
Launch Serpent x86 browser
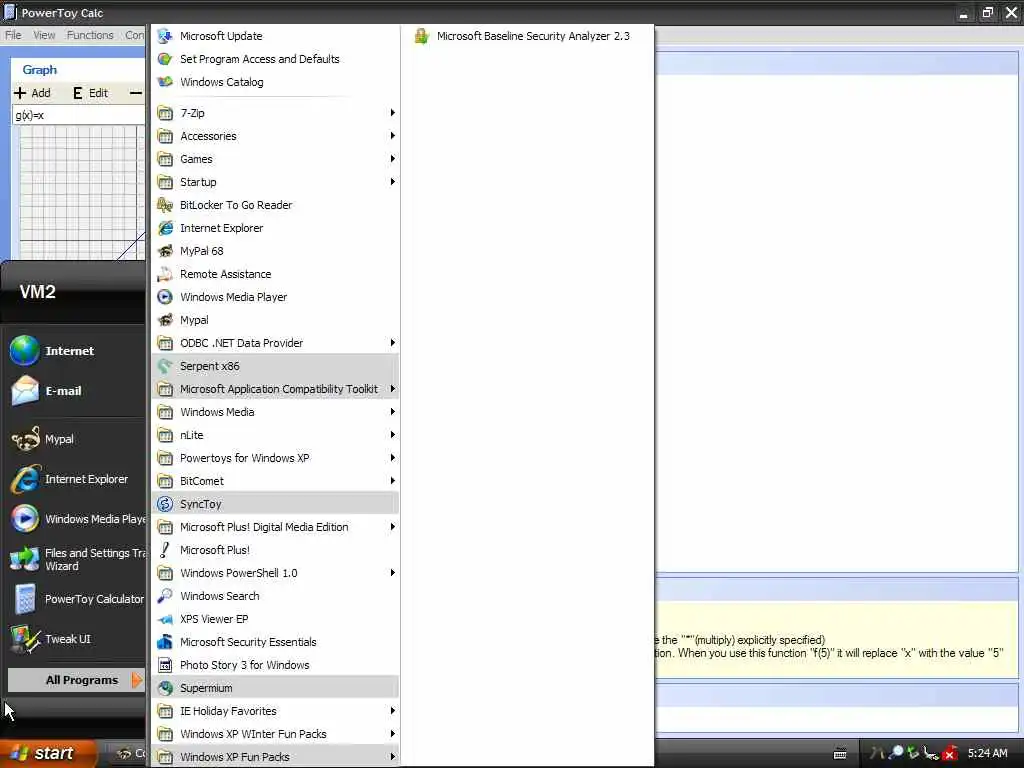click(275, 366)
